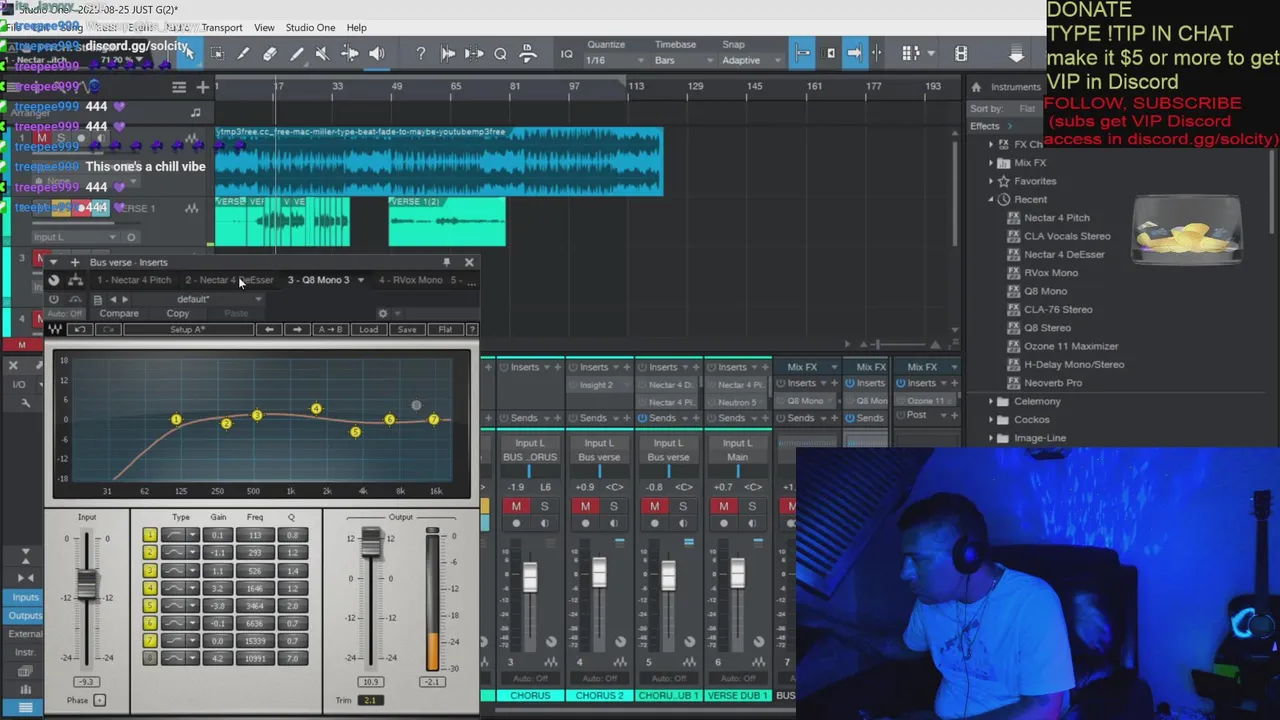Click the plus Add Track icon

pyautogui.click(x=202, y=87)
